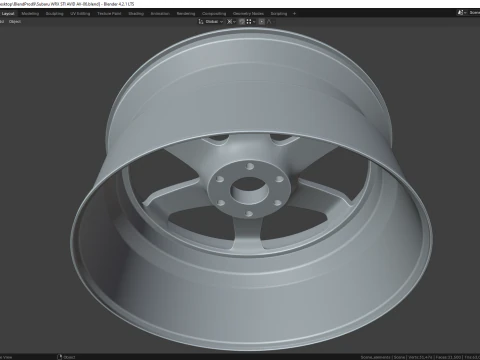Image resolution: width=480 pixels, height=360 pixels.
Task: Open the transform pivot point dropdown
Action: point(231,21)
